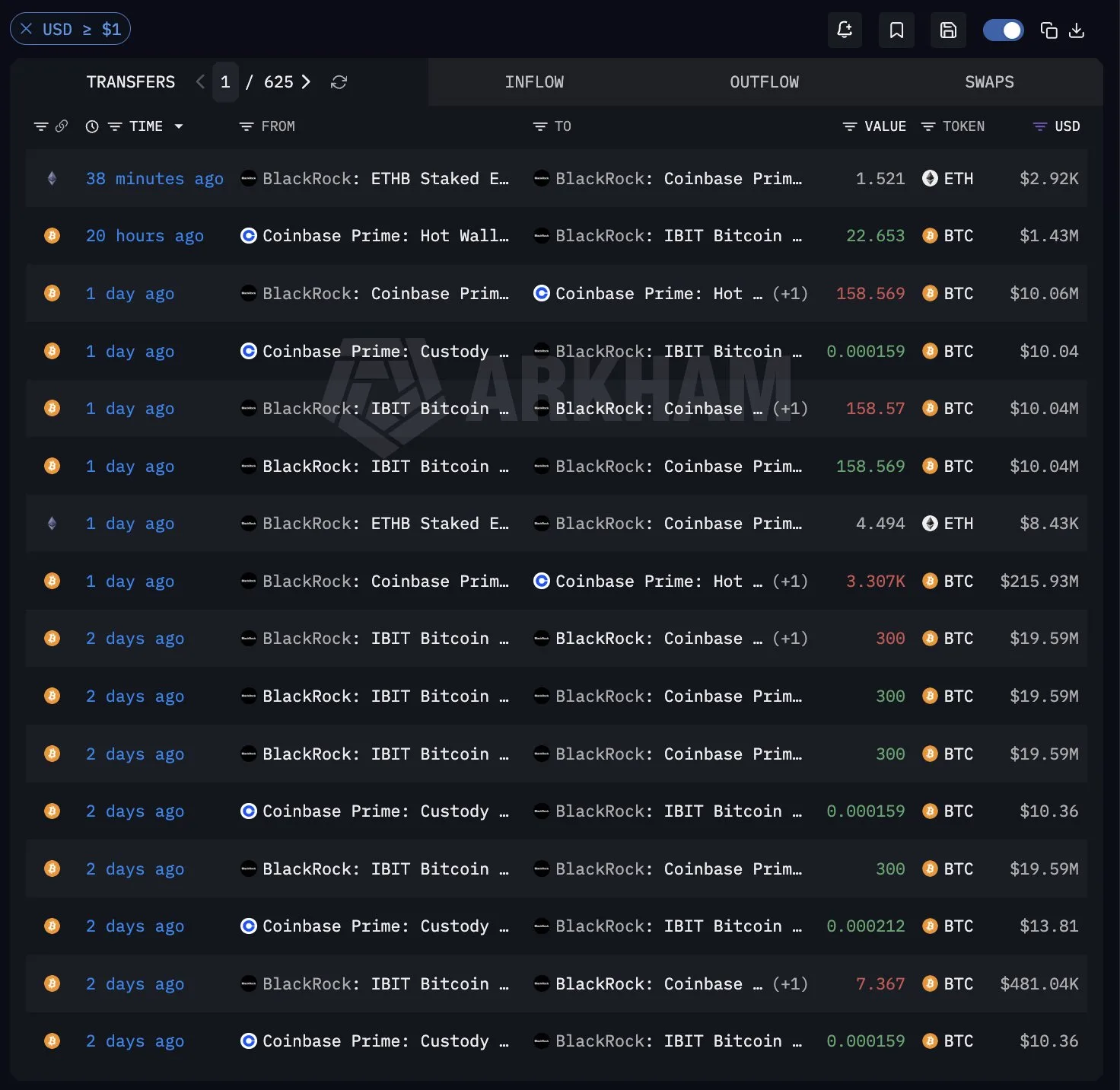Switch to the INFLOW tab
Viewport: 1120px width, 1090px height.
534,82
